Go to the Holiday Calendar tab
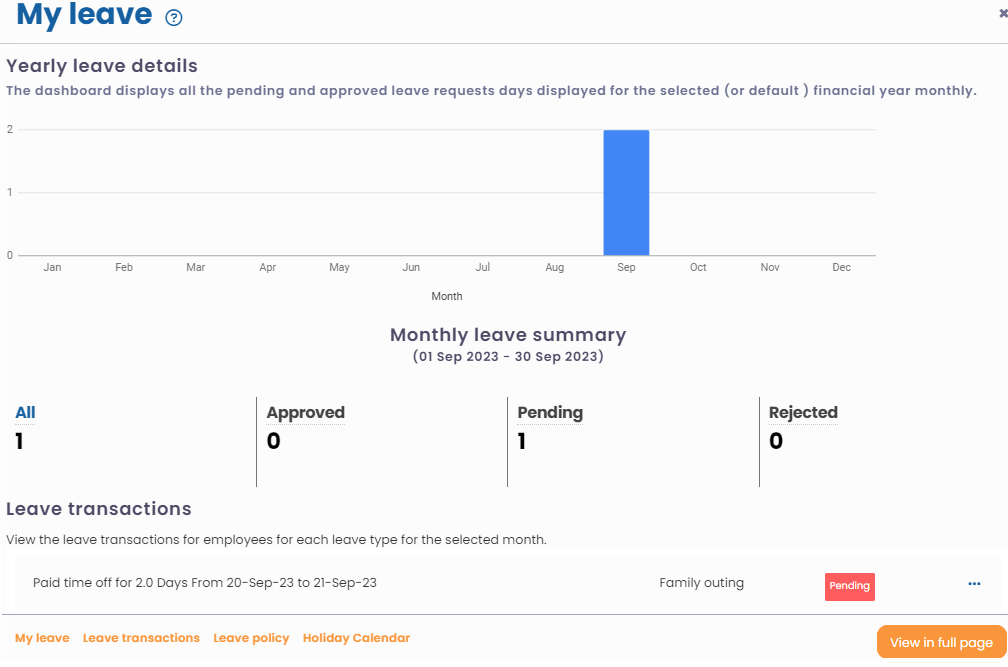 click(x=356, y=637)
